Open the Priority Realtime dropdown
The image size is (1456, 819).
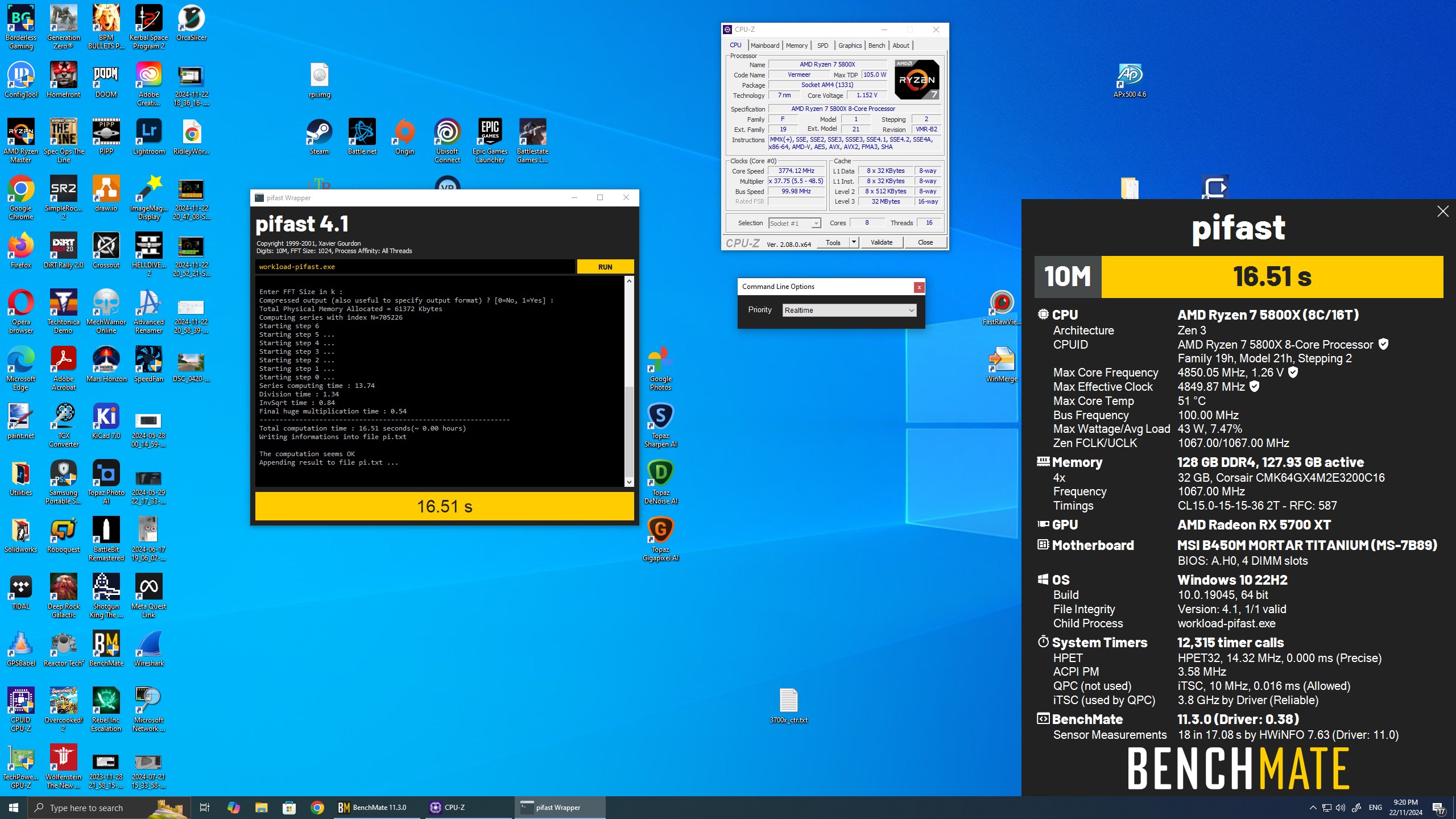[x=849, y=310]
